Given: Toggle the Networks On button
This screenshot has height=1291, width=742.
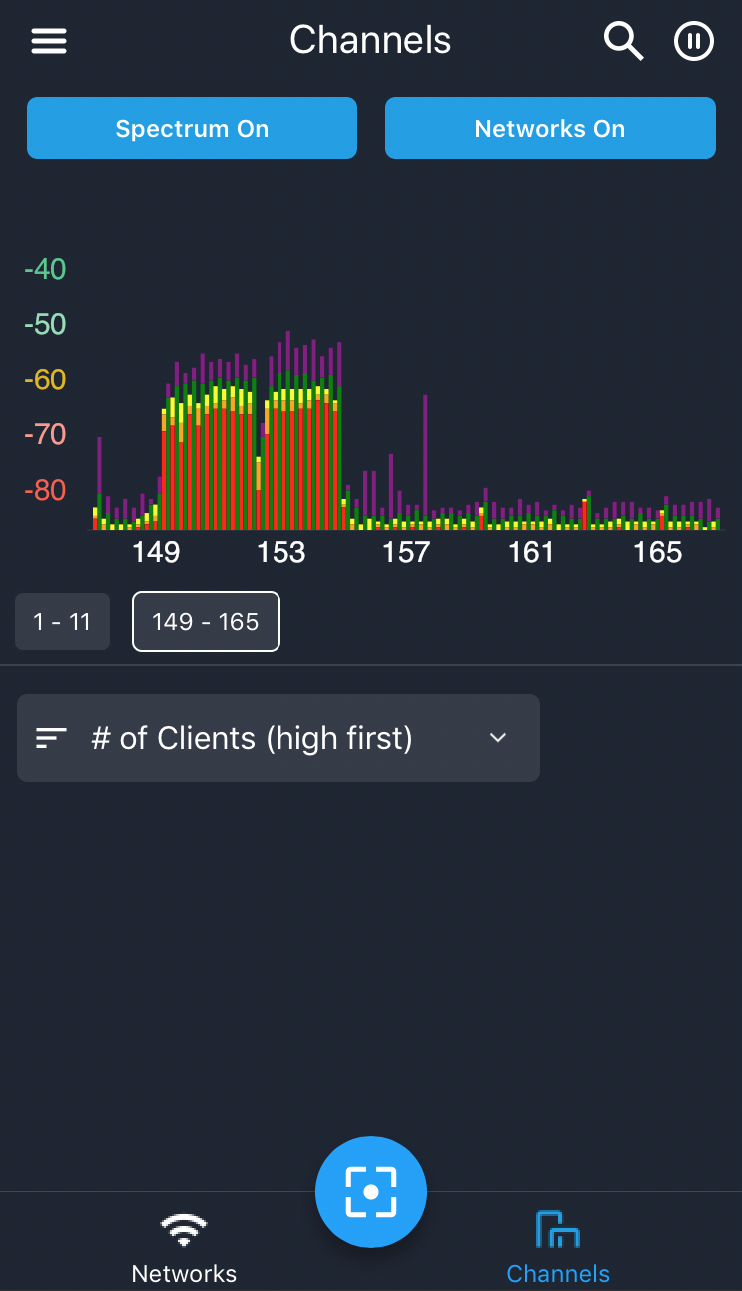Looking at the screenshot, I should pos(550,128).
